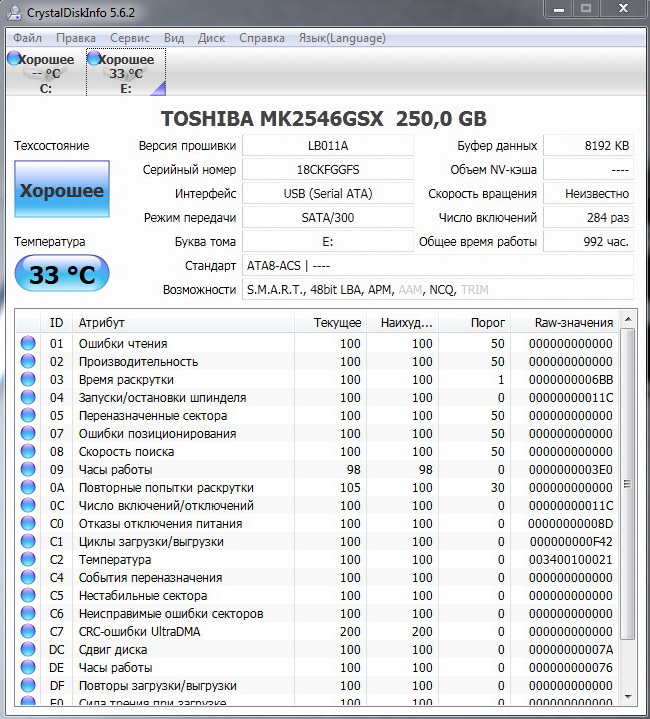Image resolution: width=650 pixels, height=719 pixels.
Task: Click the Хорошее health status button
Action: point(62,191)
